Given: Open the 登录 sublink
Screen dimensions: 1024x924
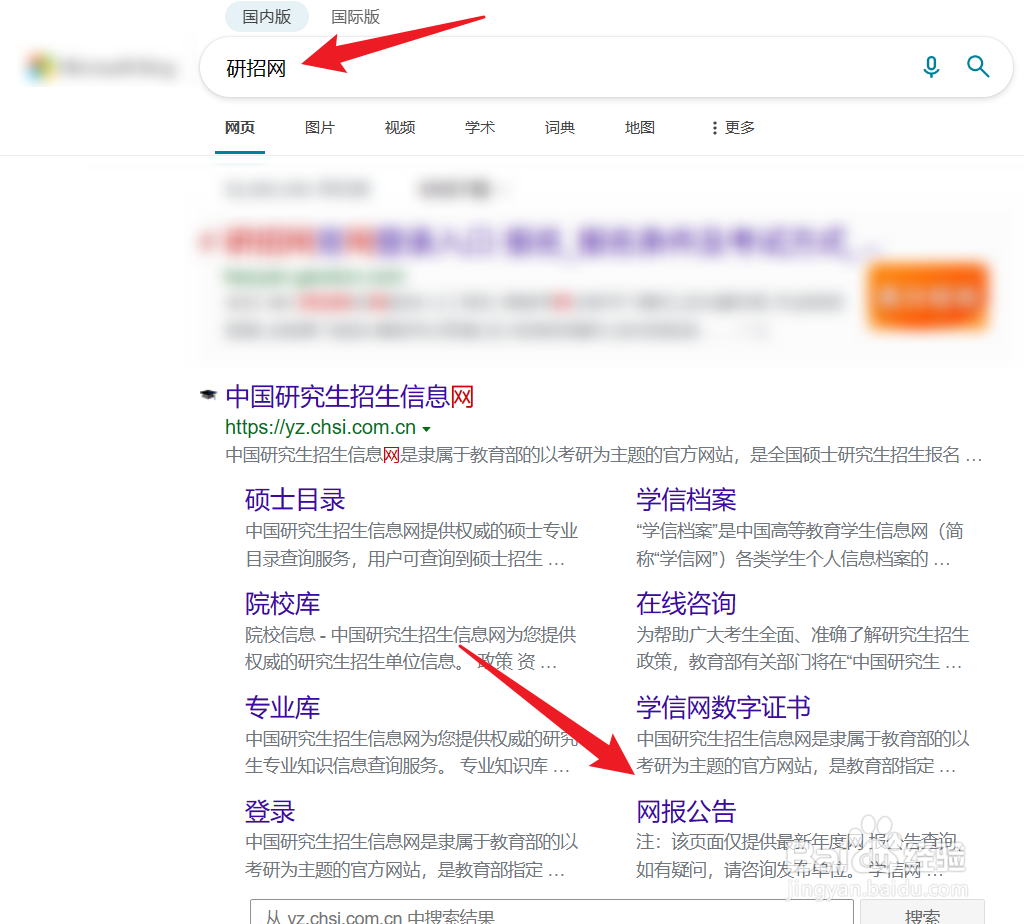Looking at the screenshot, I should point(270,812).
